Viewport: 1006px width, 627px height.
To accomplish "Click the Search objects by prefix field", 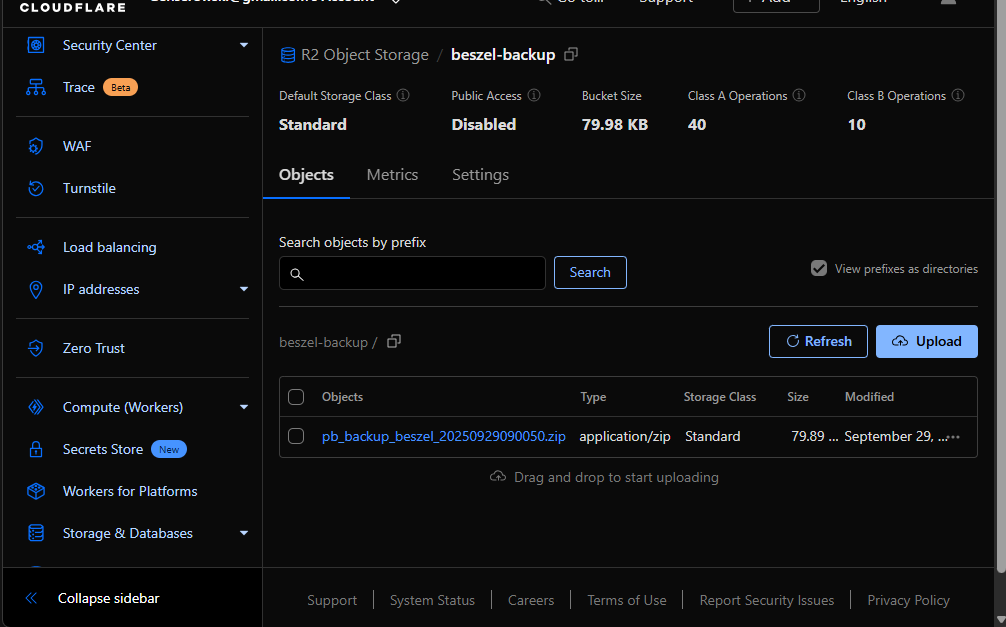I will [412, 273].
